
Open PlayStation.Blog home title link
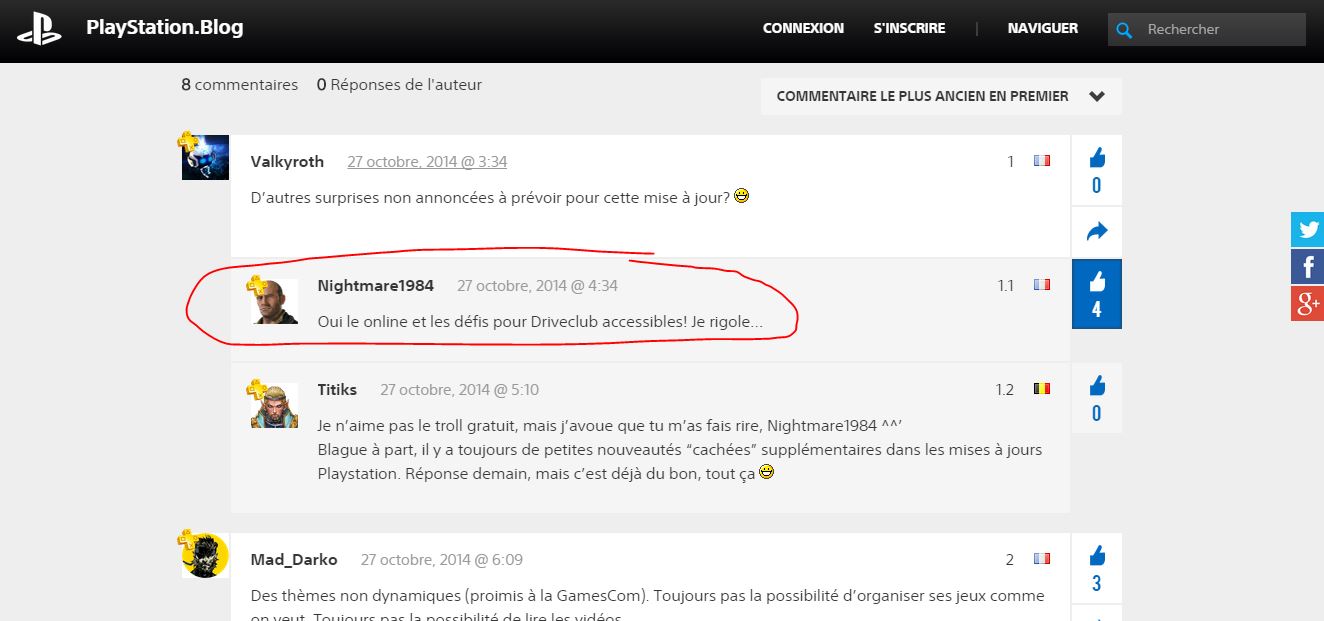[x=165, y=28]
